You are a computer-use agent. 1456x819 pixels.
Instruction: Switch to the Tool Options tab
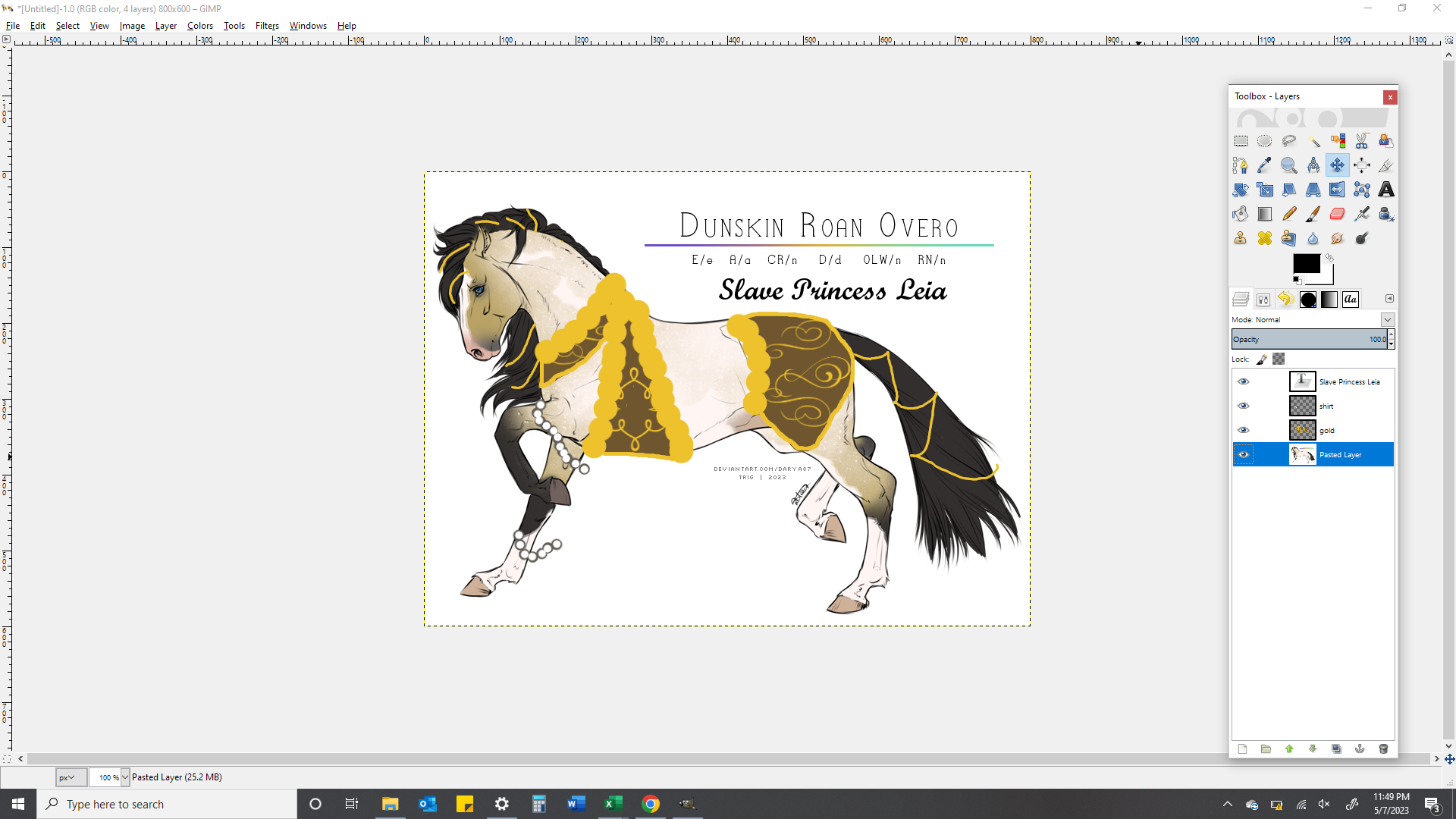[1263, 300]
